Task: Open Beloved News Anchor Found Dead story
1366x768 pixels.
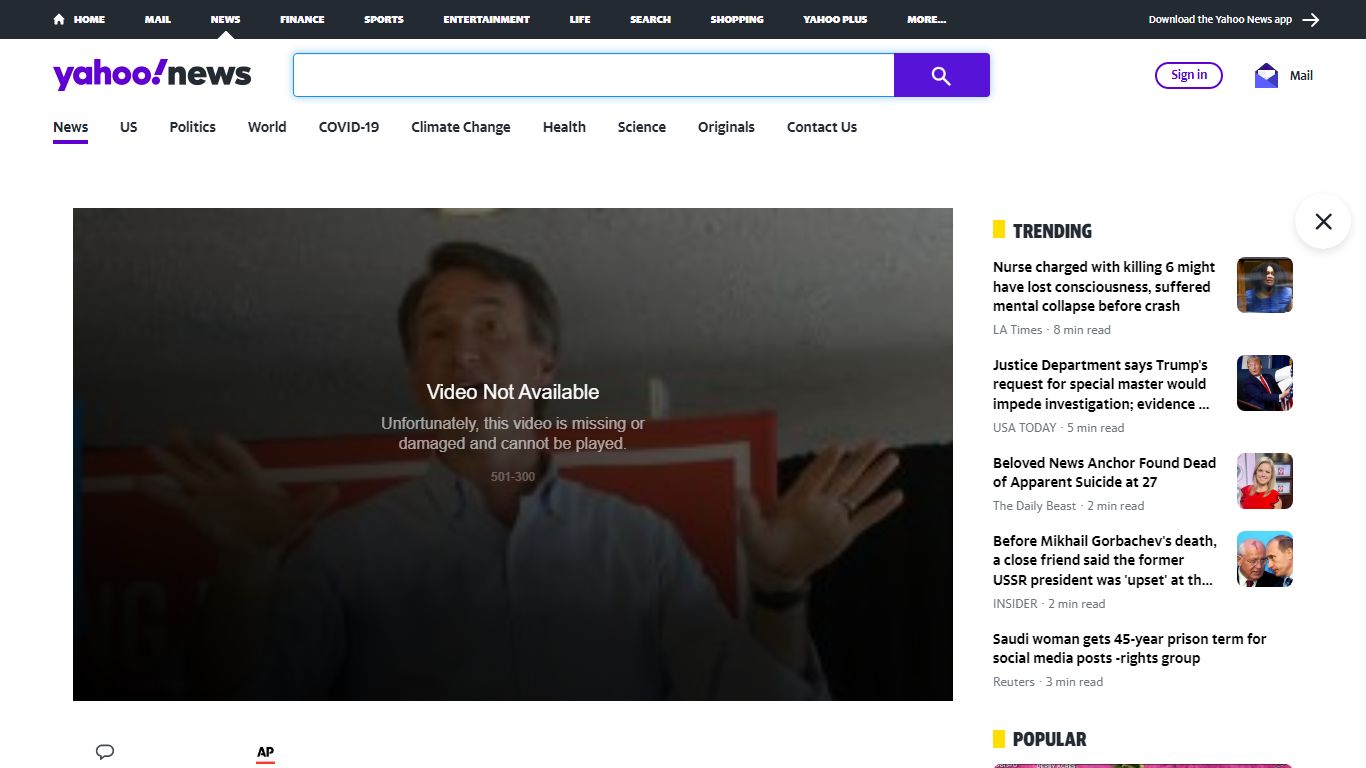Action: [x=1104, y=472]
